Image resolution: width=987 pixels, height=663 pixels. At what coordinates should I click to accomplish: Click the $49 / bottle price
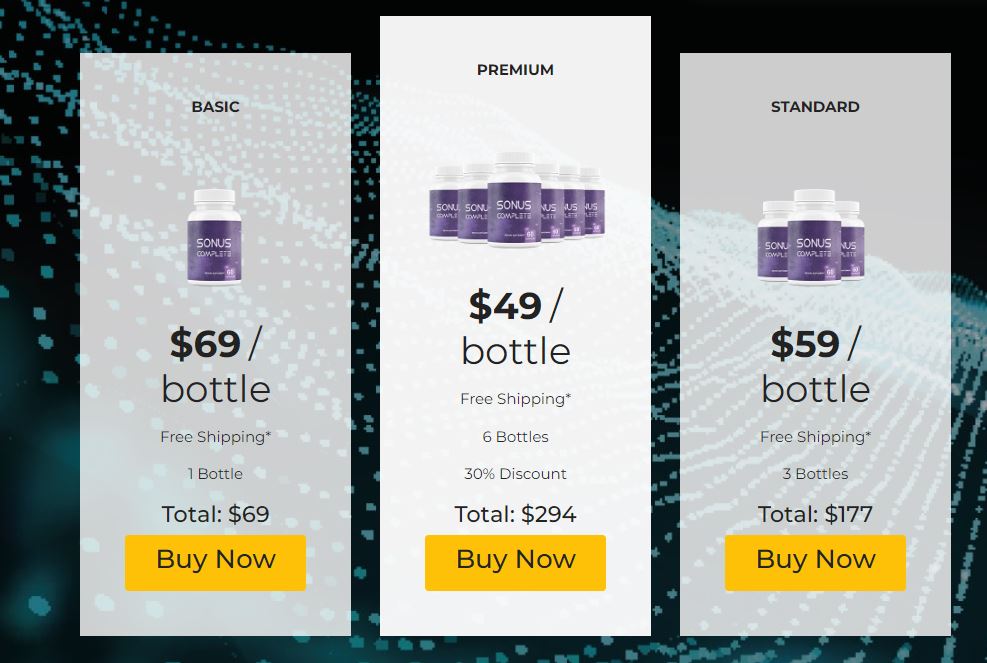pos(516,328)
